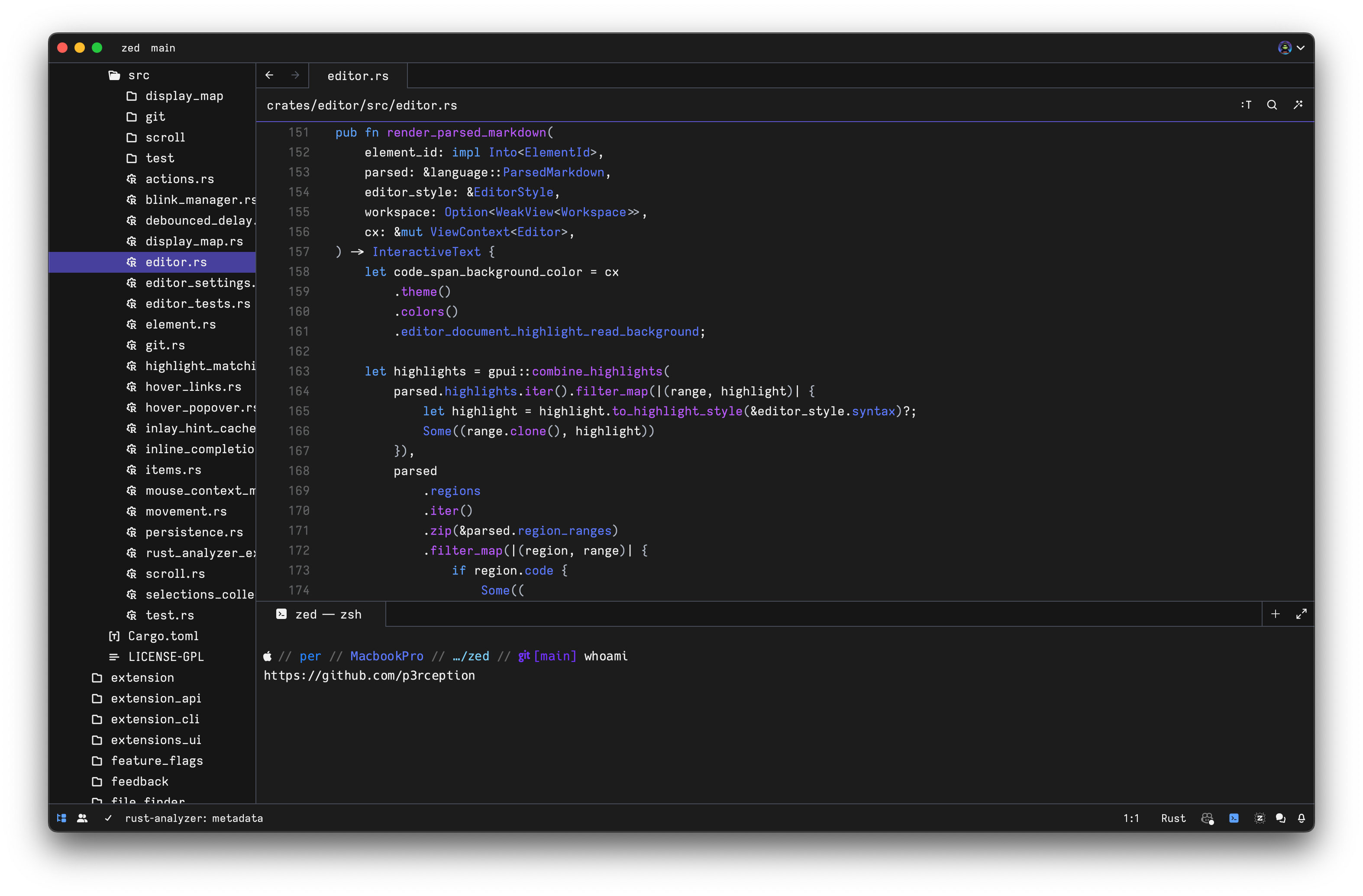The image size is (1363, 896).
Task: Maximize the terminal panel
Action: (x=1301, y=614)
